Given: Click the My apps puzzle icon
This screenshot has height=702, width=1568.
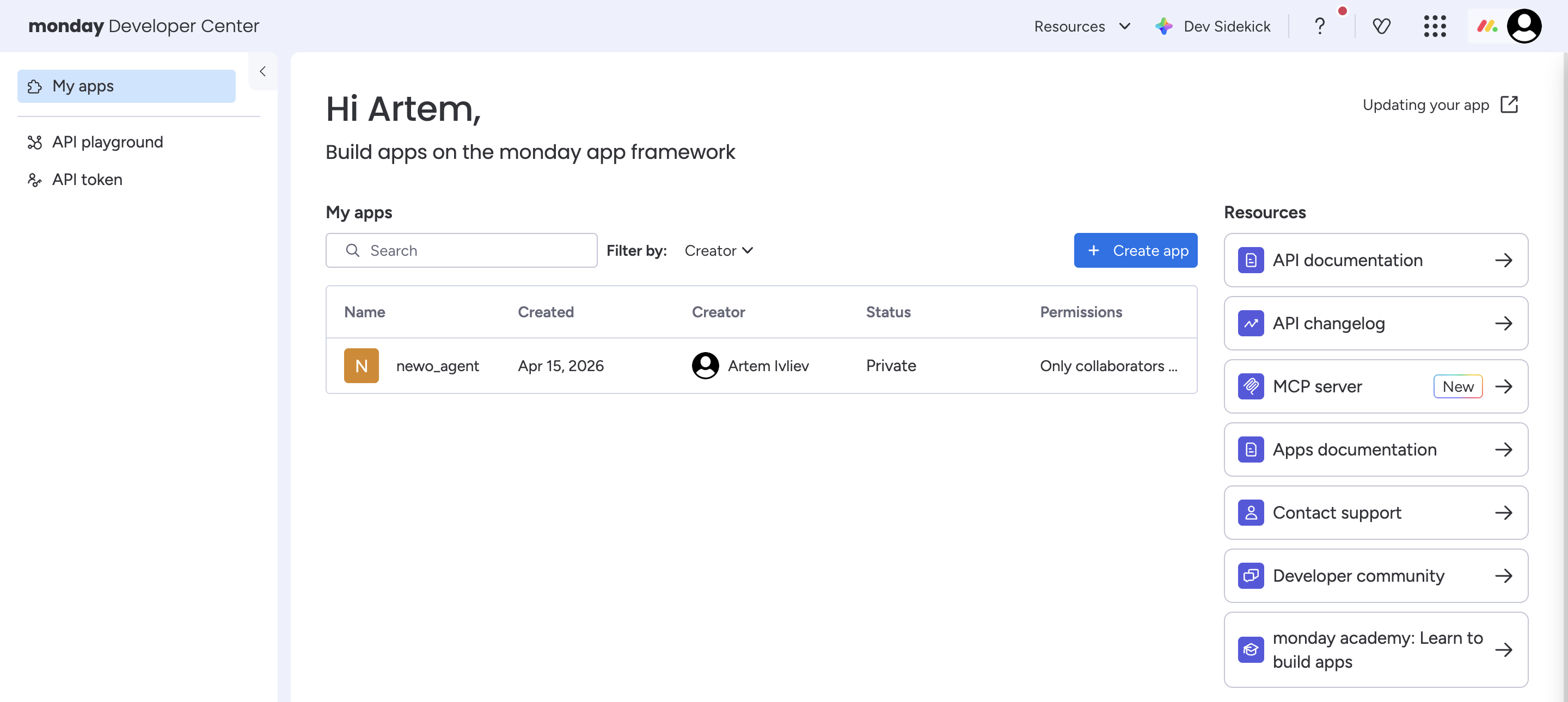Looking at the screenshot, I should pos(35,87).
